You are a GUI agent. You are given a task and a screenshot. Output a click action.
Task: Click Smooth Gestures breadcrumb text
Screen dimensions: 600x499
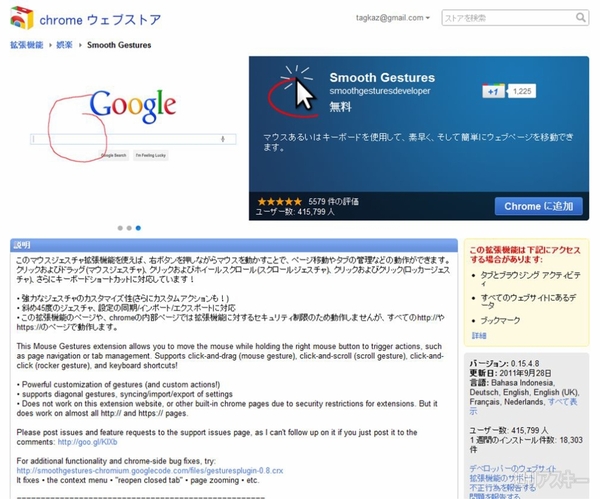point(119,45)
